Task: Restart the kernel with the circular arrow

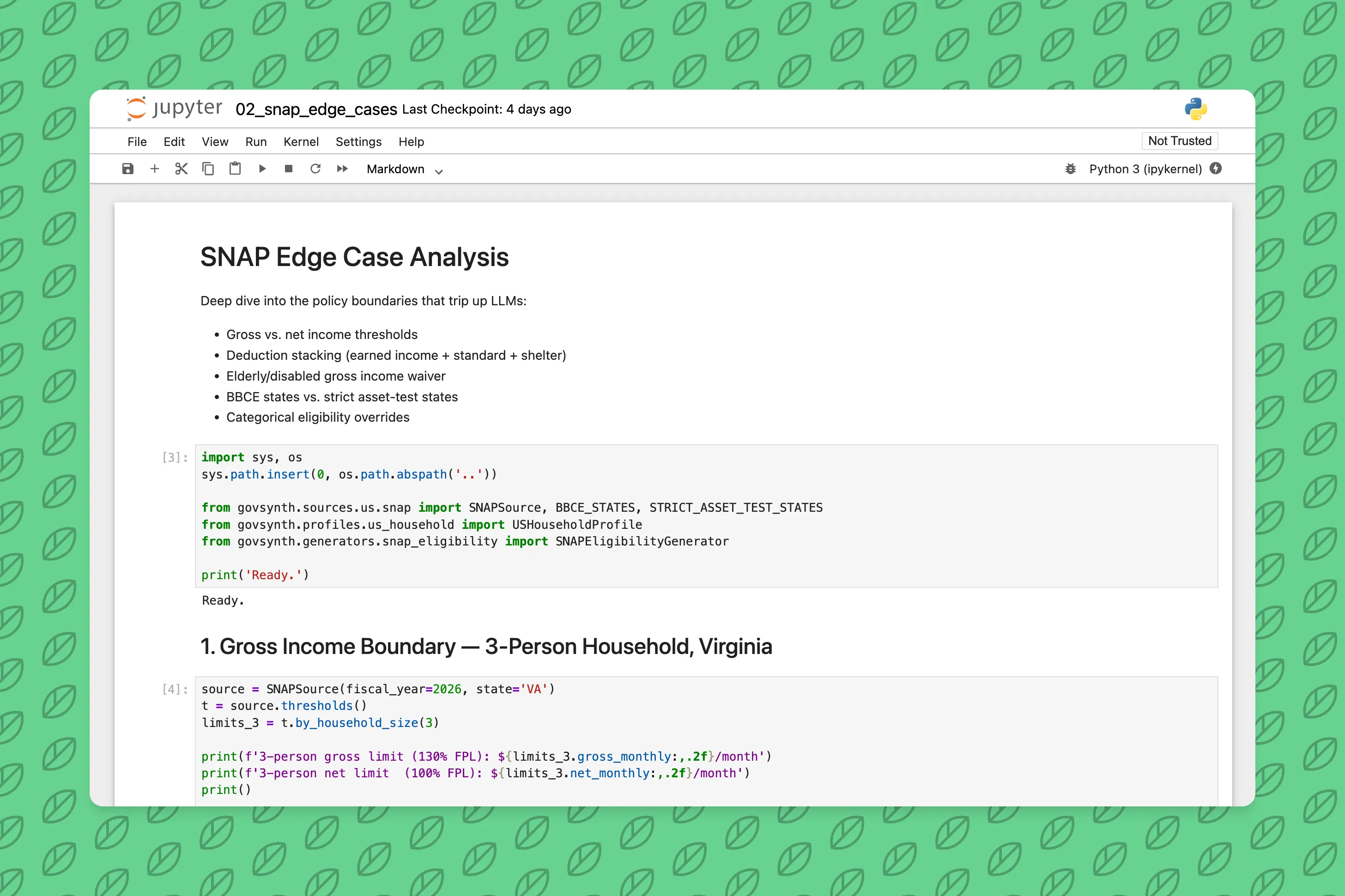Action: (315, 169)
